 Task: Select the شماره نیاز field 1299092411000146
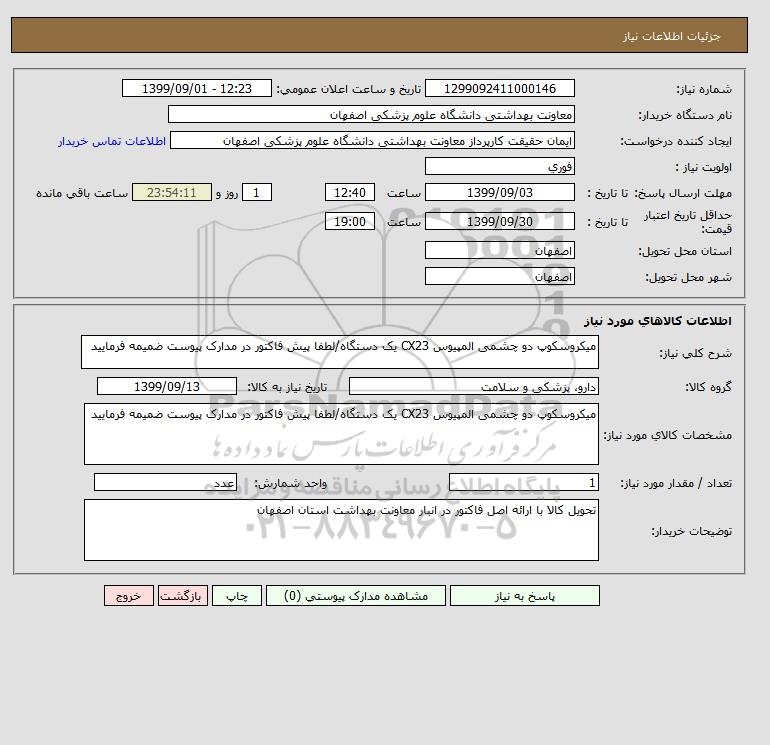pos(499,88)
